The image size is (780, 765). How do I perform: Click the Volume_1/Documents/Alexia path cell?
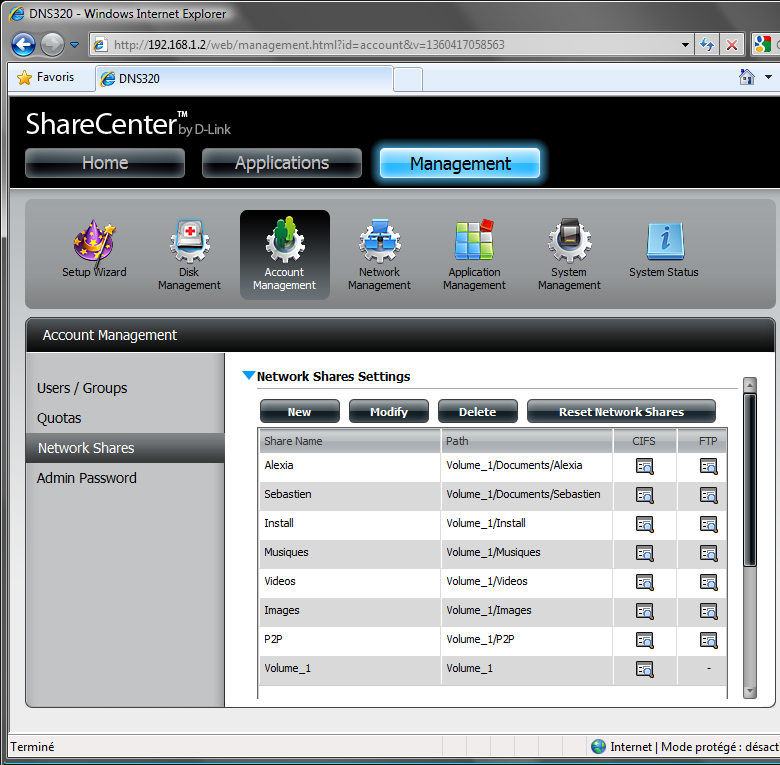(x=527, y=467)
